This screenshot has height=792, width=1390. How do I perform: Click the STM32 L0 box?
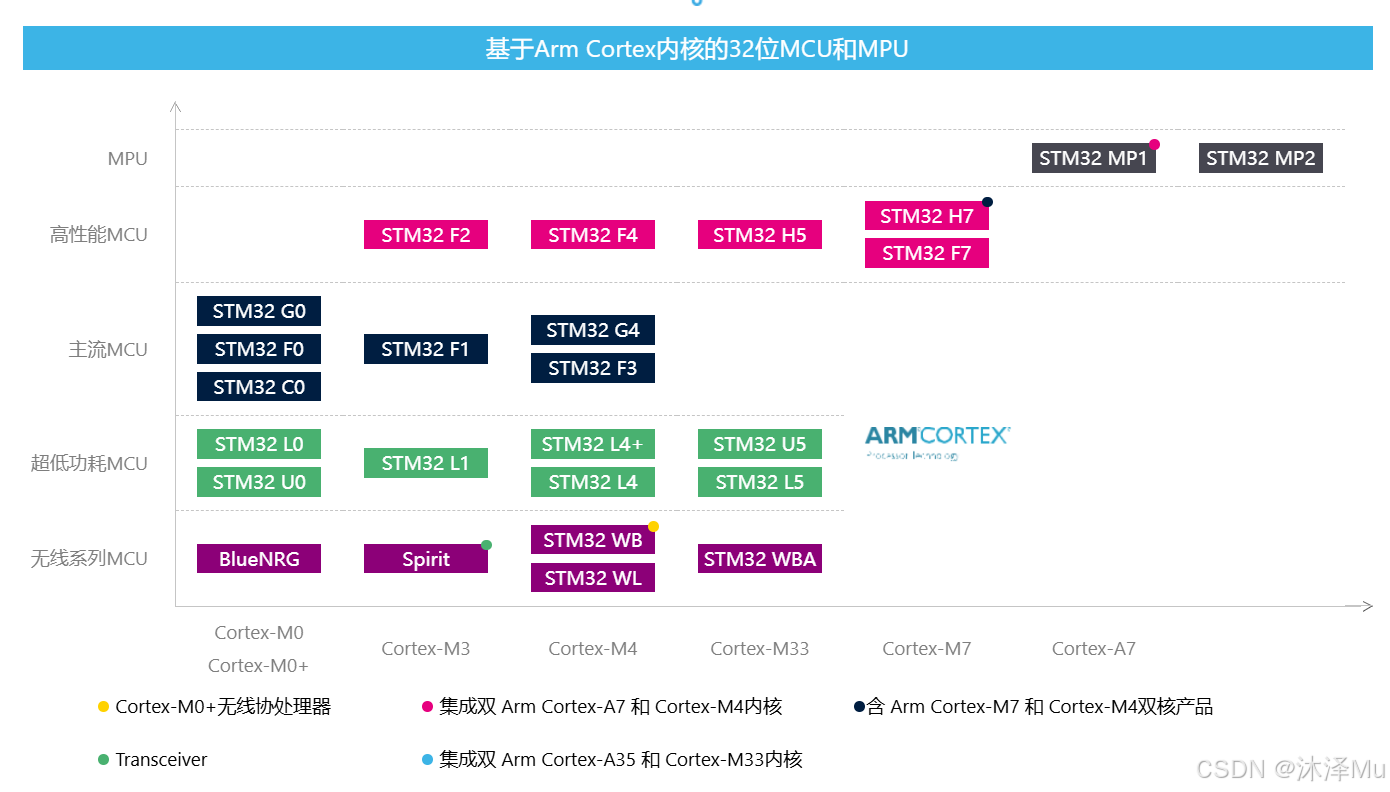259,444
